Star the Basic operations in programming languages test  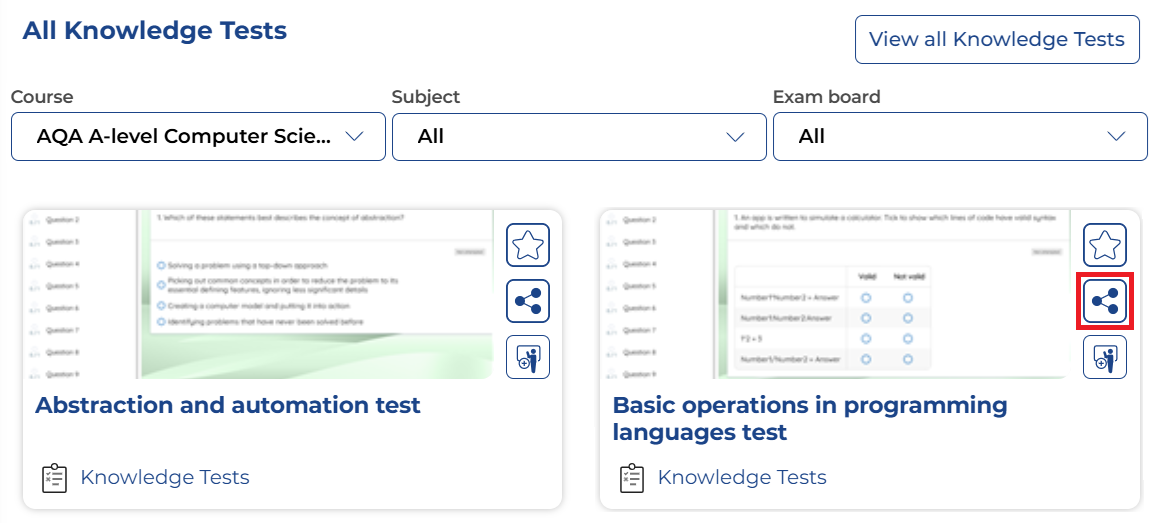pyautogui.click(x=1104, y=245)
